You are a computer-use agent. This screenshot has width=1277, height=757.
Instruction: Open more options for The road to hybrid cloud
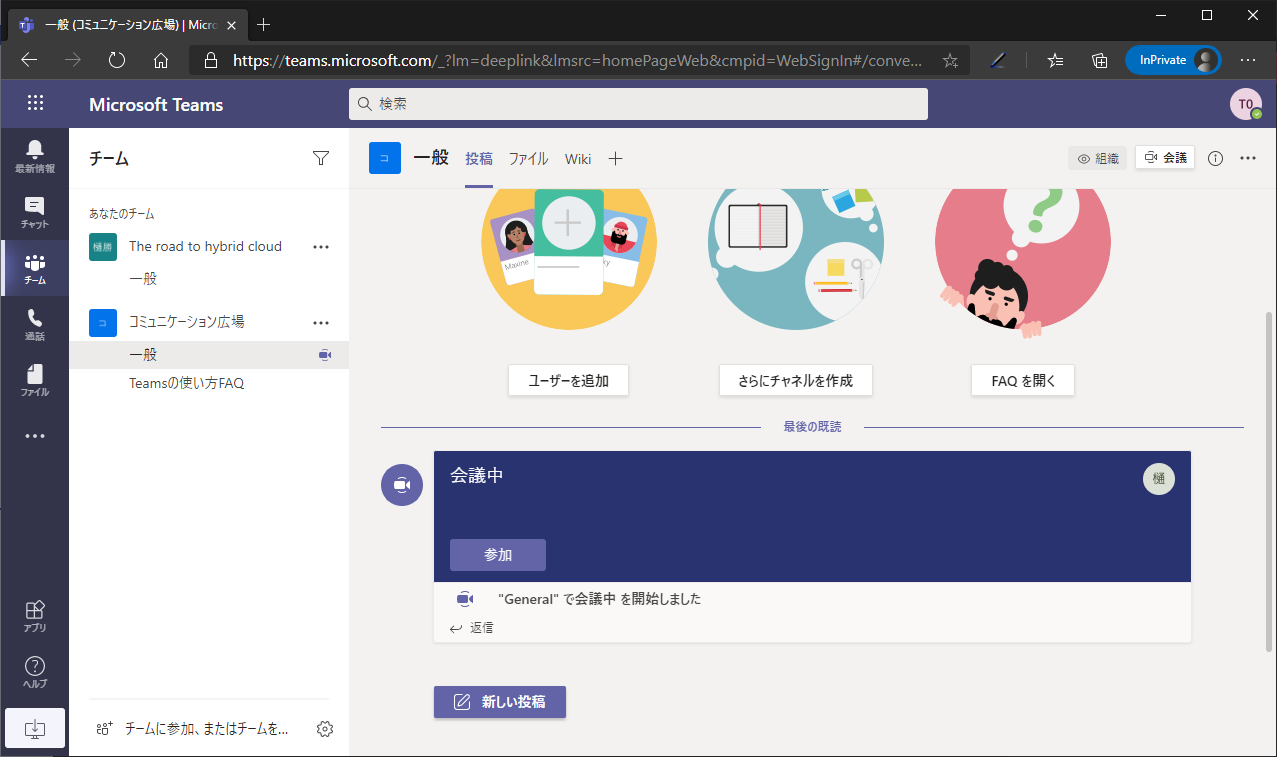click(321, 246)
